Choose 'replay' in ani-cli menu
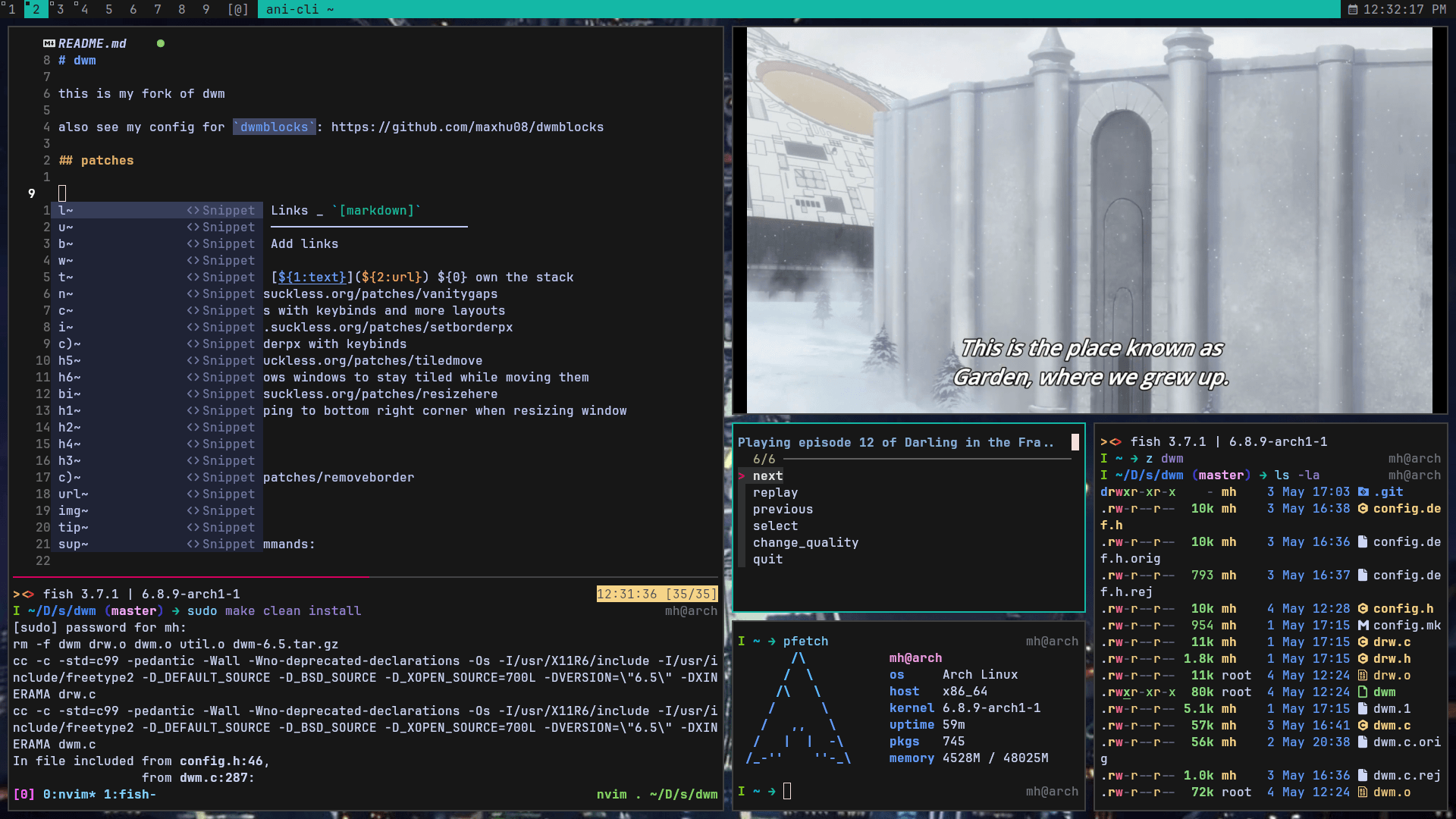This screenshot has width=1456, height=819. 775,492
